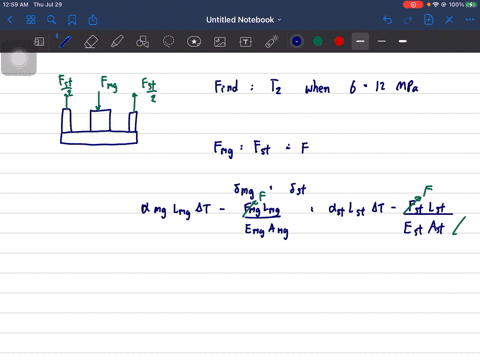The height and width of the screenshot is (360, 480).
Task: Tap the status bar clock 12:59 AM
Action: [x=15, y=5]
